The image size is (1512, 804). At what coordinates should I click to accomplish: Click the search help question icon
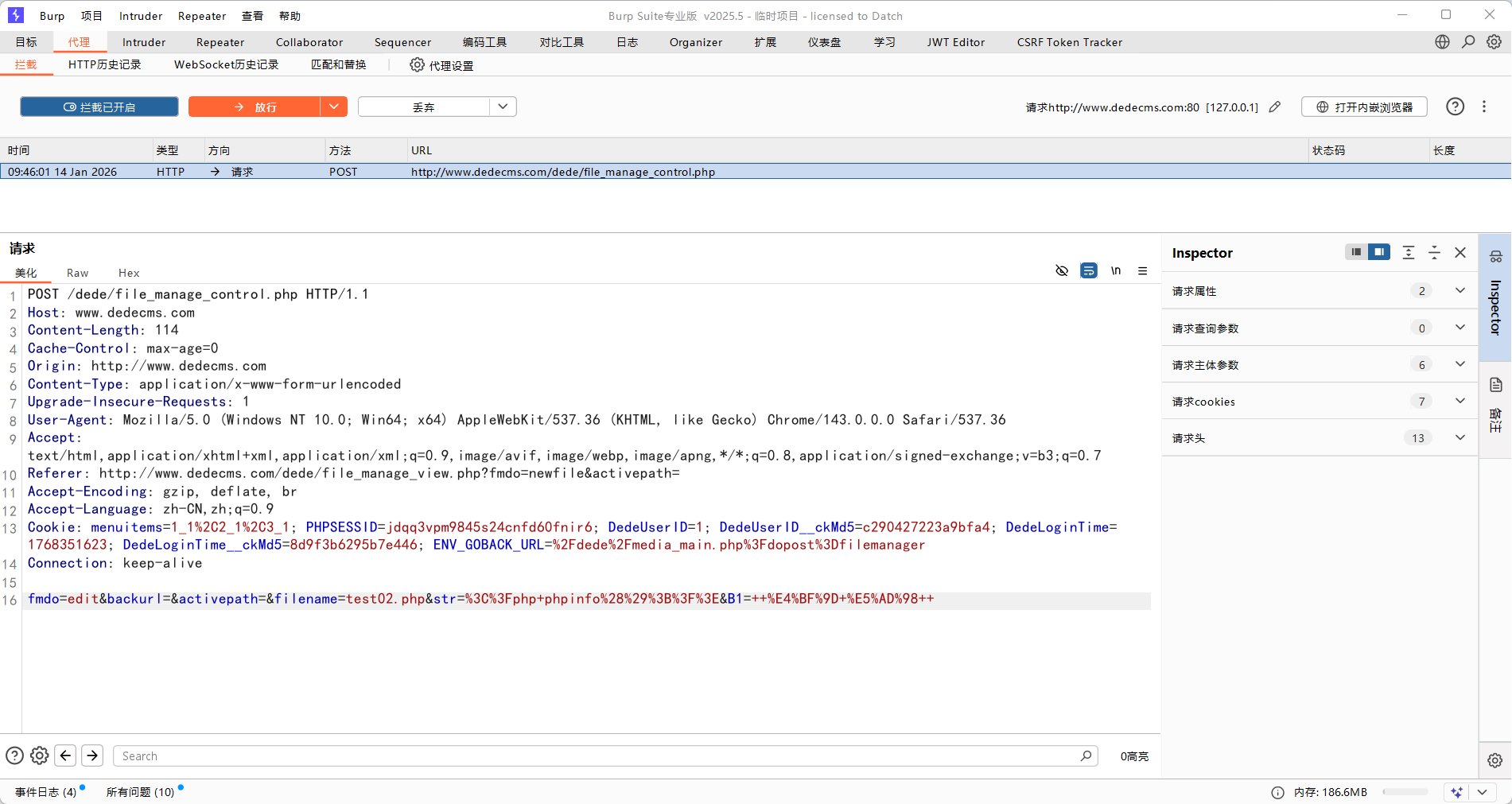[x=14, y=755]
